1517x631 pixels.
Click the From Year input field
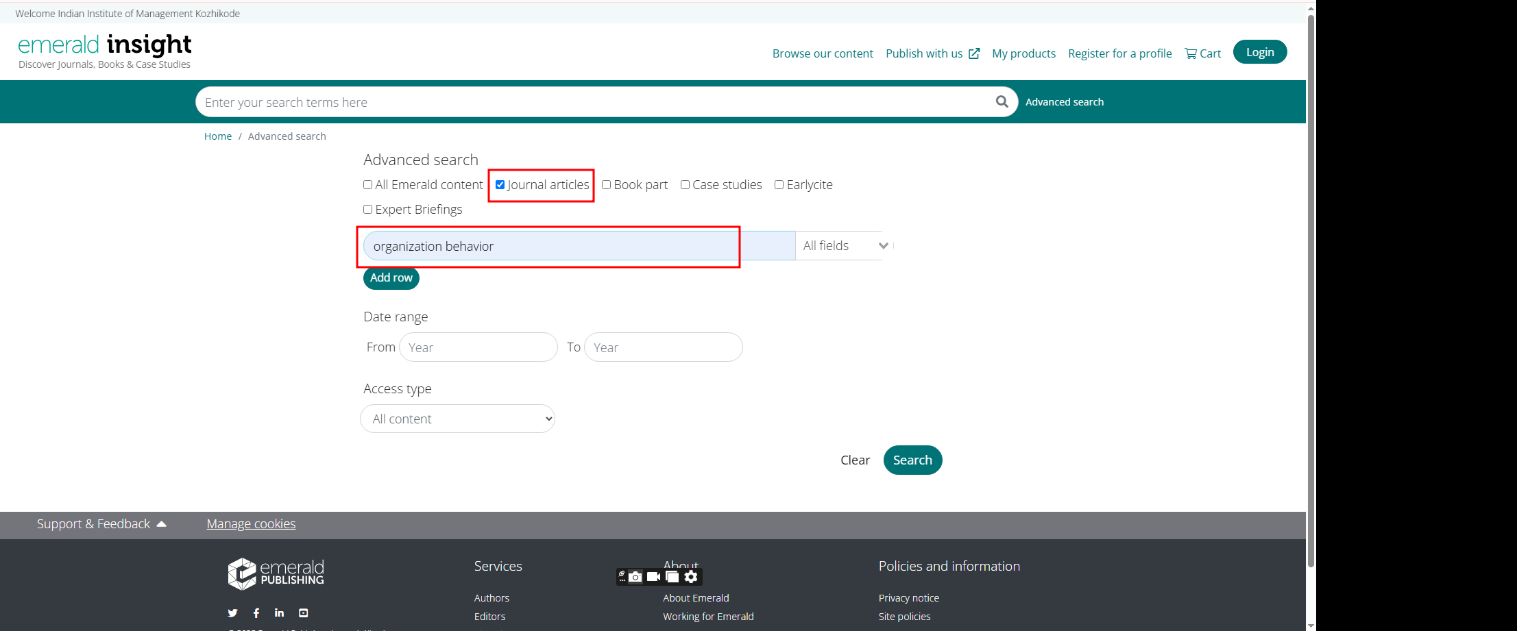[x=478, y=348]
